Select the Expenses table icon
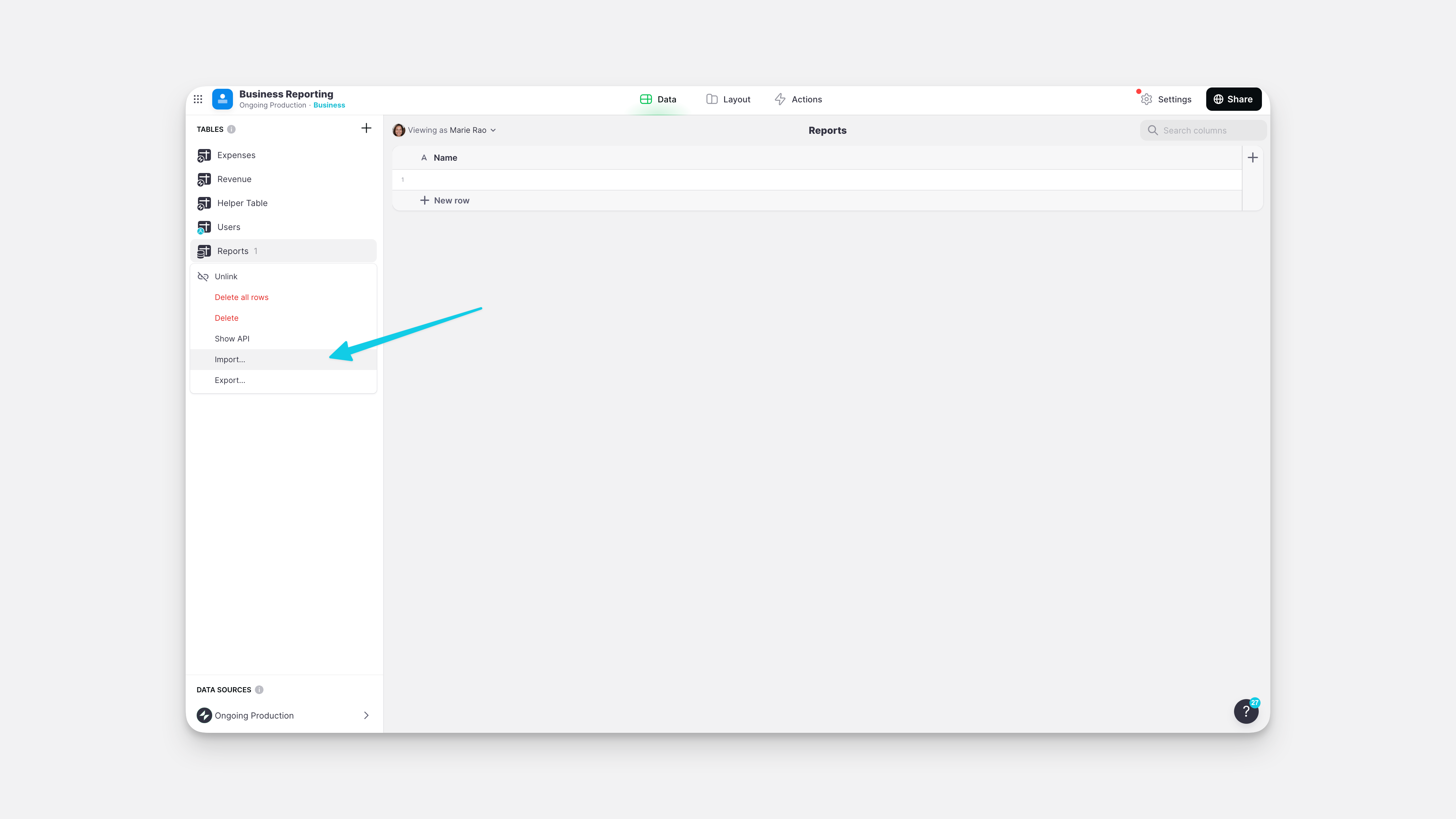 (204, 155)
